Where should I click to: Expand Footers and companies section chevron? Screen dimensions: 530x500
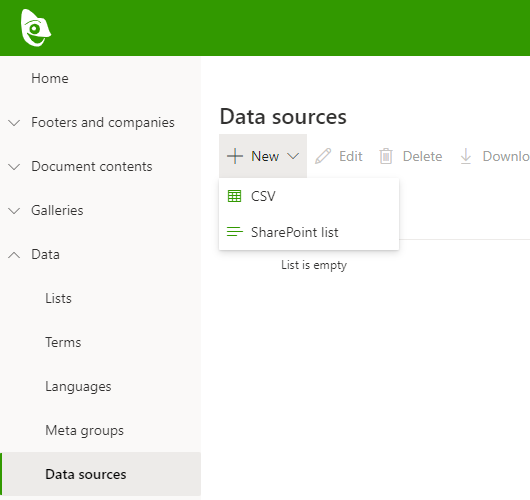pyautogui.click(x=14, y=122)
